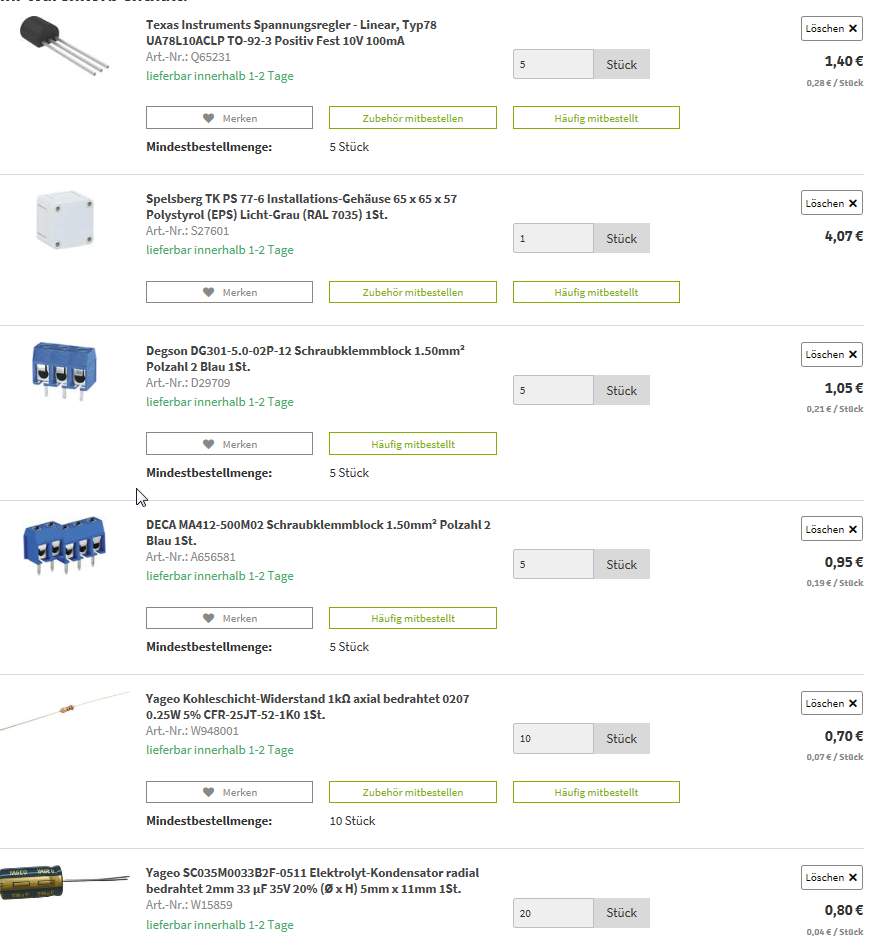Click 'Zubehör mitbestellen' for Texas Instruments regulator

(x=412, y=118)
